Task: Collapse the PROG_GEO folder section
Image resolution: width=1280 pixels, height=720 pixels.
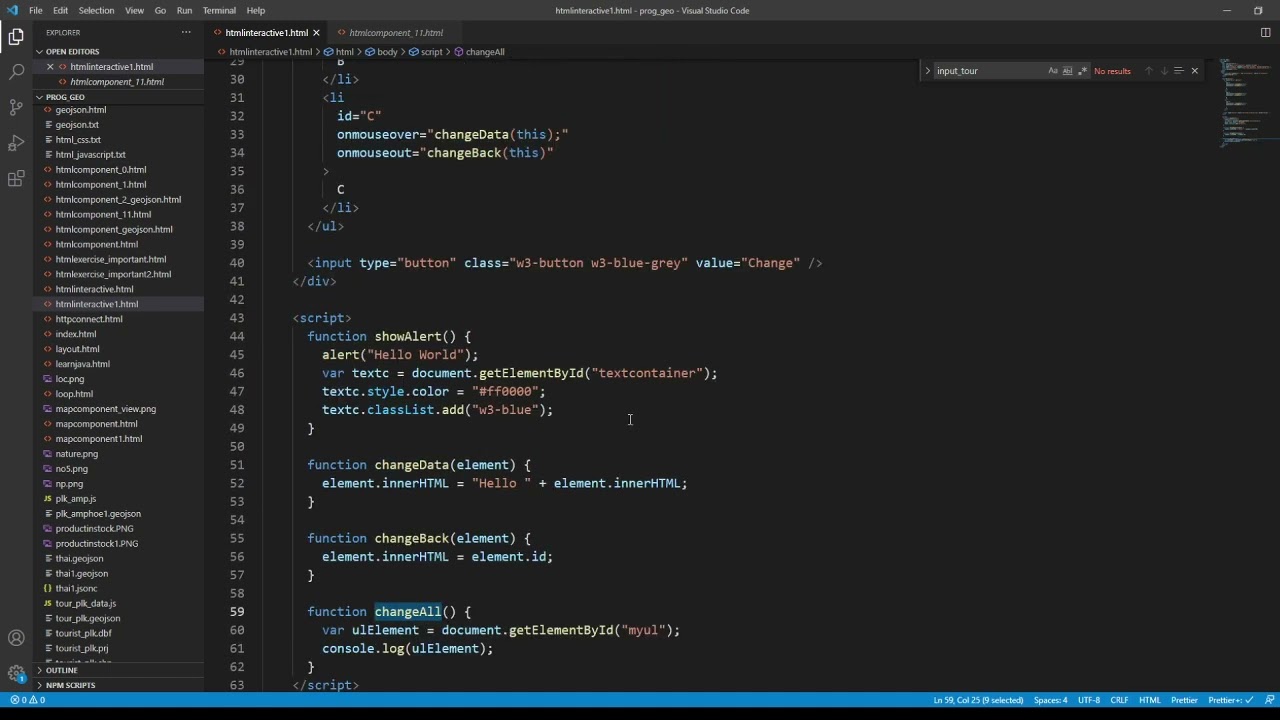Action: pos(65,97)
